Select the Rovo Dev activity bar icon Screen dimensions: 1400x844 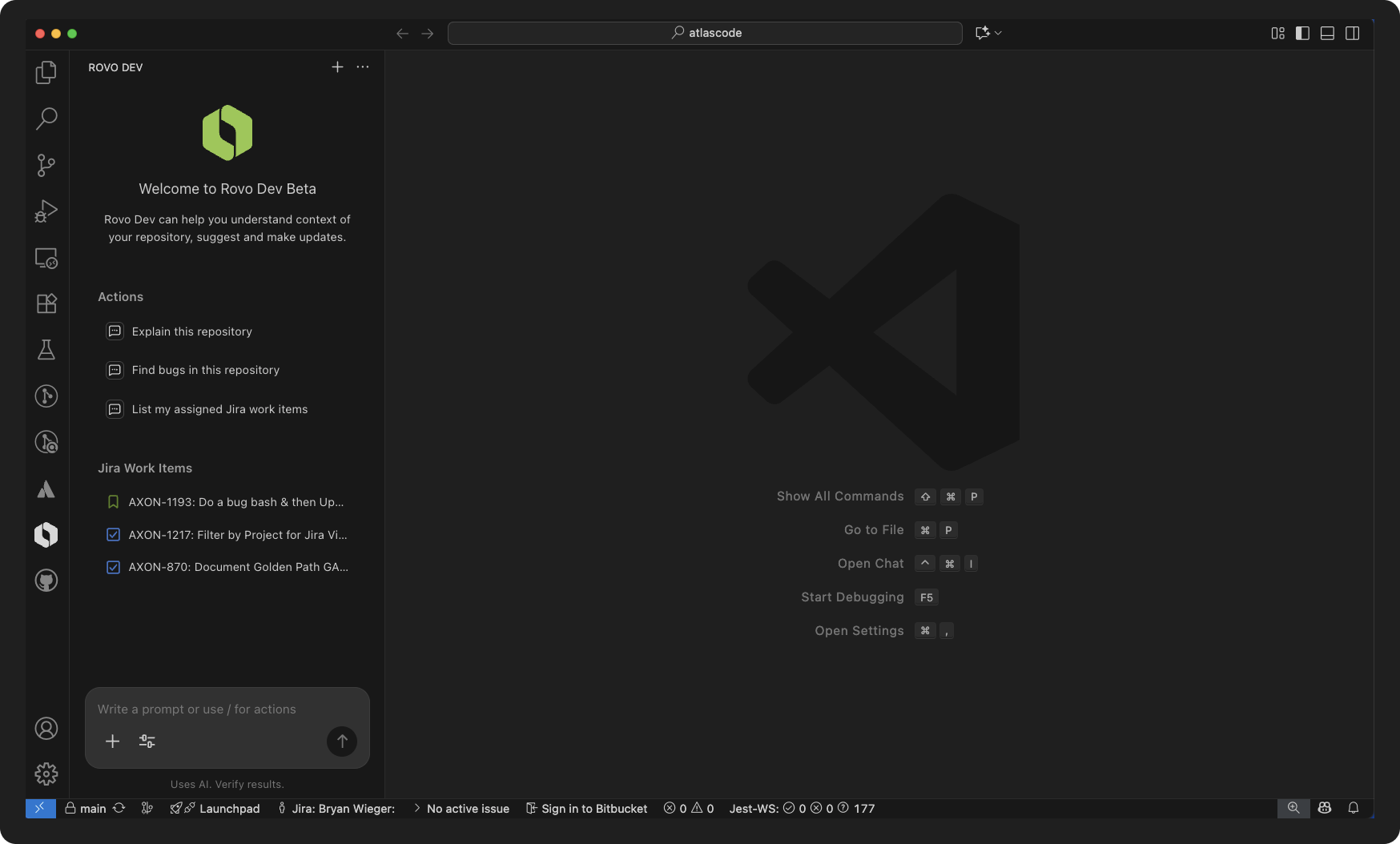click(x=46, y=535)
